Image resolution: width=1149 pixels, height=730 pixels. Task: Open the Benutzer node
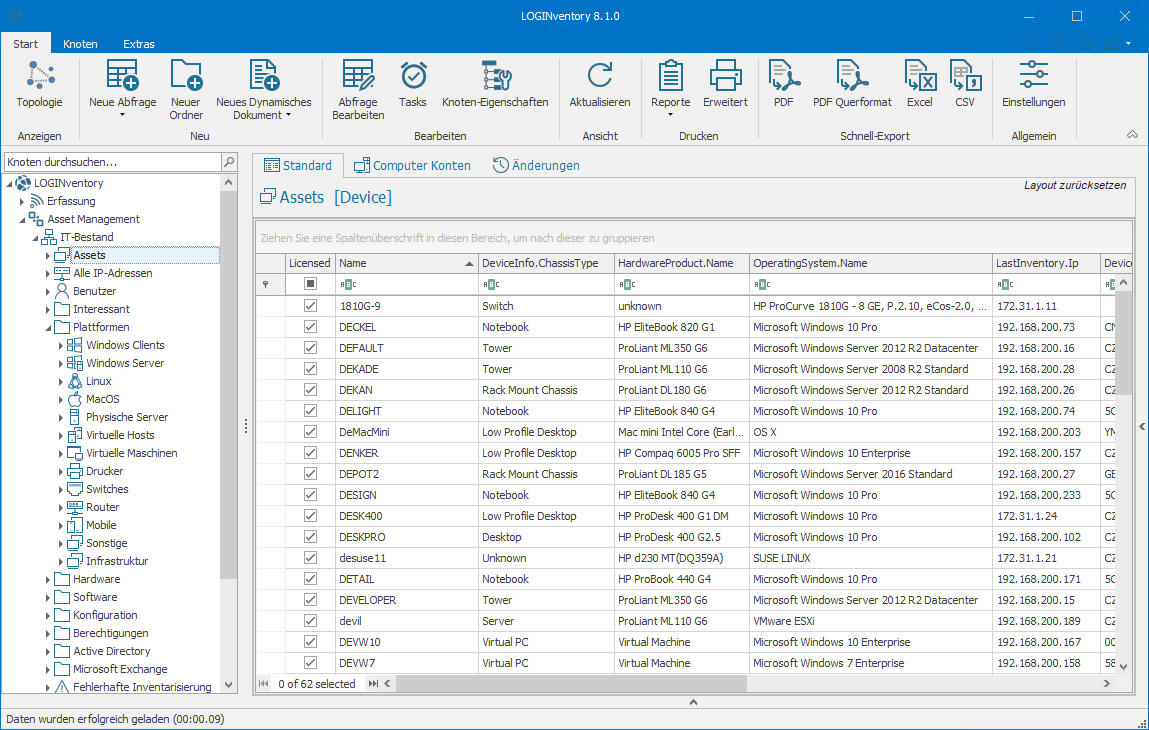94,291
